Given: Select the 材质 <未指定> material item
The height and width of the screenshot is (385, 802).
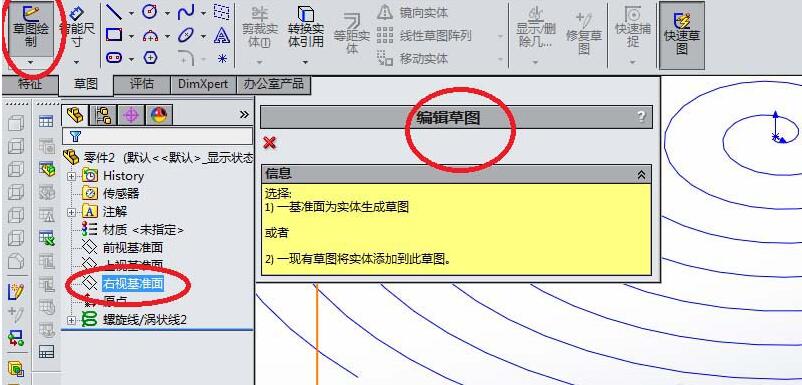Looking at the screenshot, I should click(x=132, y=230).
